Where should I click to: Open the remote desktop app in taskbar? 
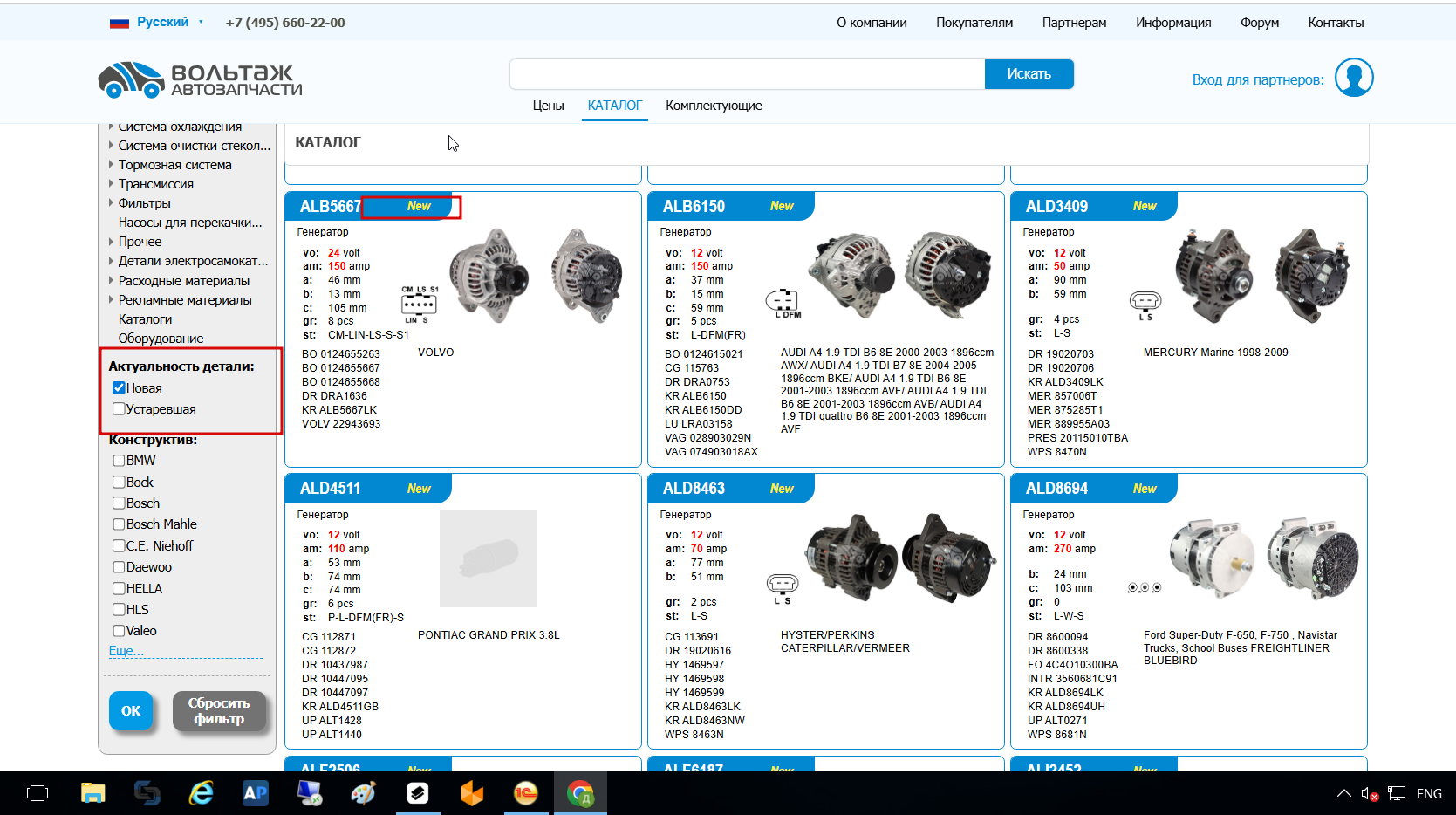click(x=310, y=793)
